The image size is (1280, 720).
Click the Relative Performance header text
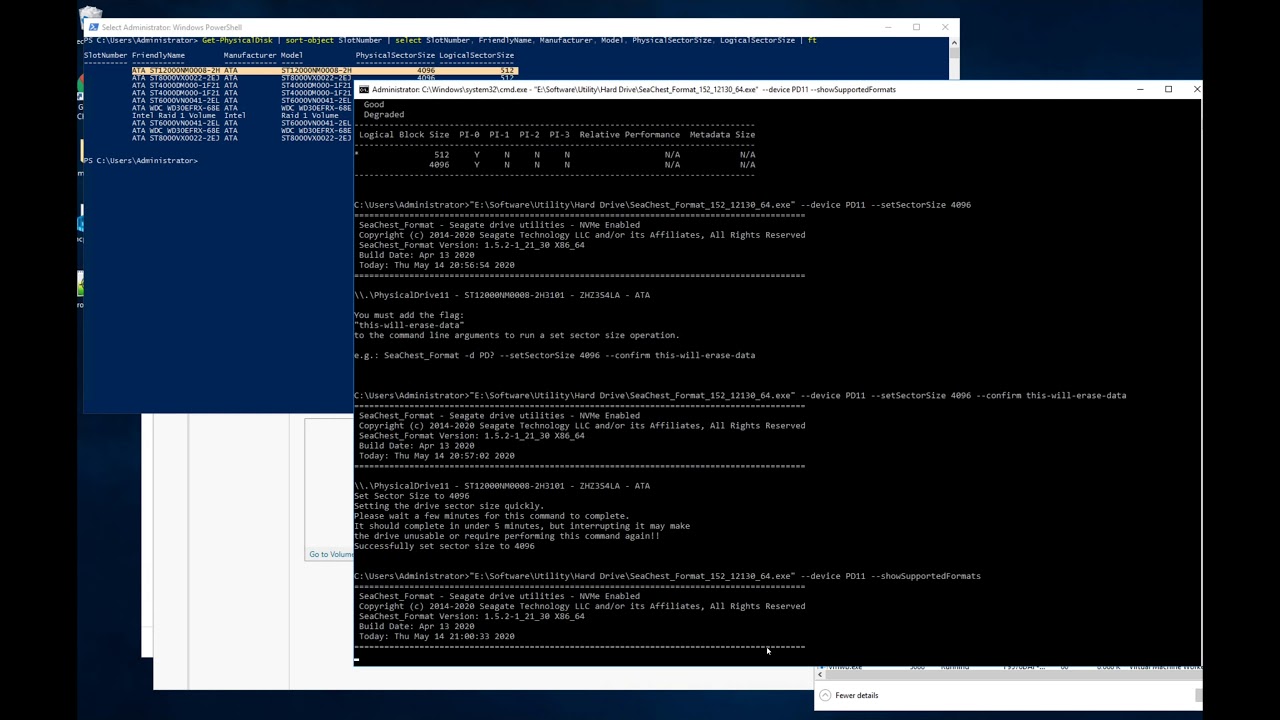pos(629,134)
